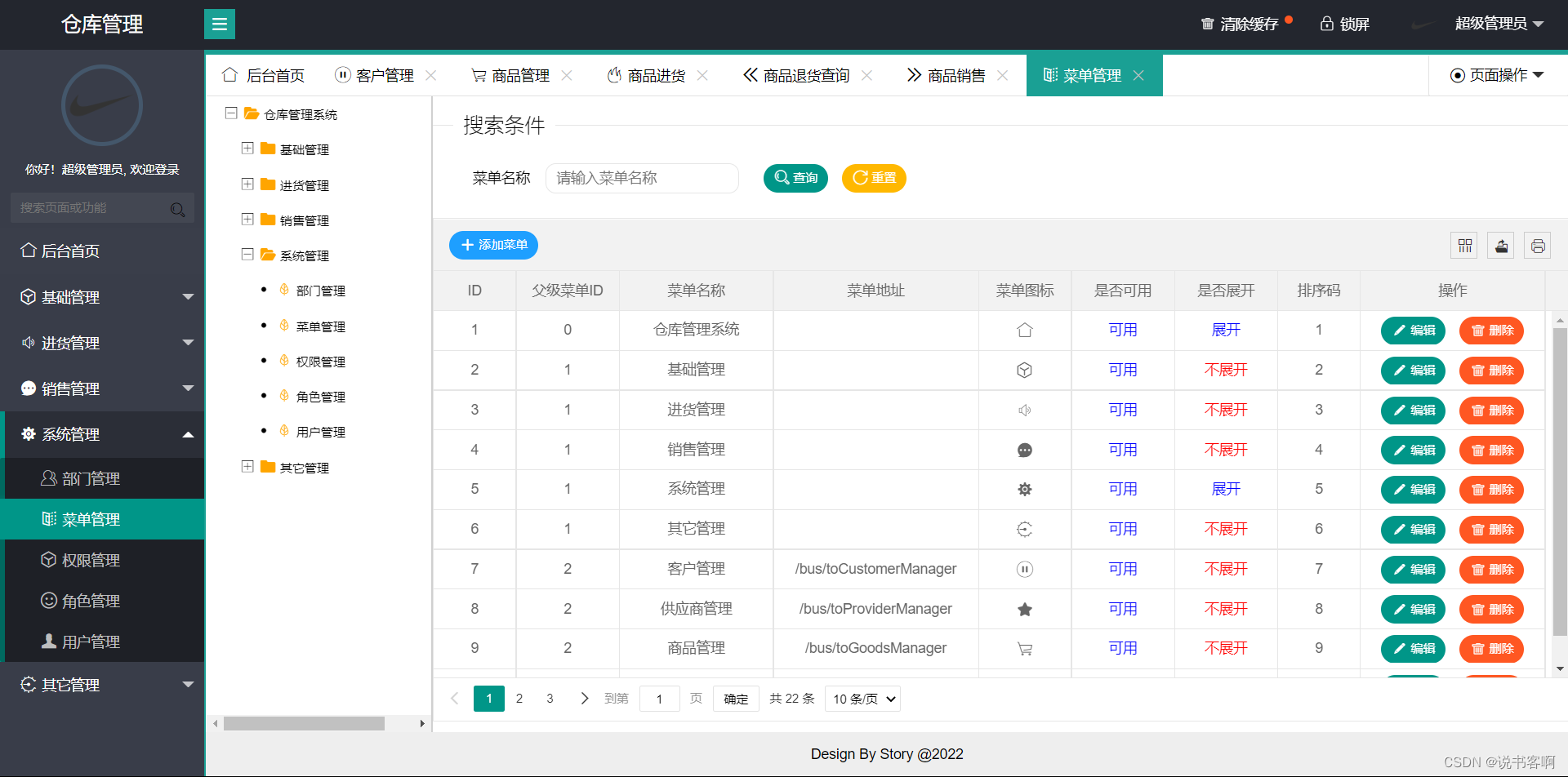Expand 进货管理 in the left sidebar
Viewport: 1568px width, 777px height.
pyautogui.click(x=102, y=343)
